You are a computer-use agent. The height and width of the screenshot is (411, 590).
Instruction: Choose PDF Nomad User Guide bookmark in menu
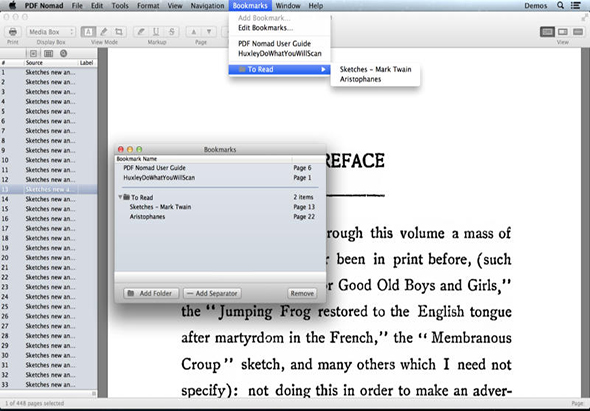tap(280, 44)
